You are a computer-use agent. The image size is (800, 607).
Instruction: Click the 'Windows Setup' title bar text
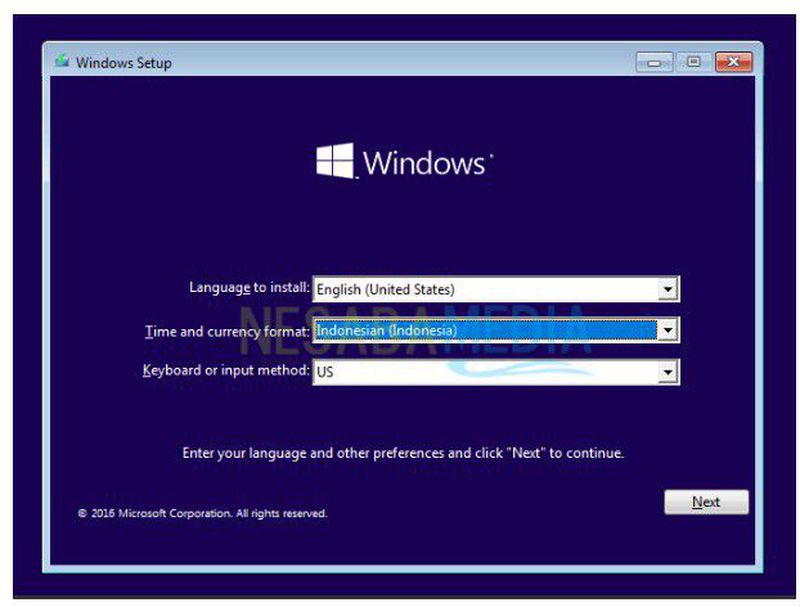(124, 63)
